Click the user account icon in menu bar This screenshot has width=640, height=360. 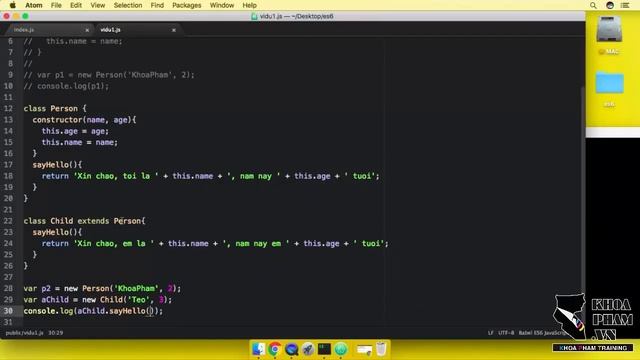pos(610,5)
